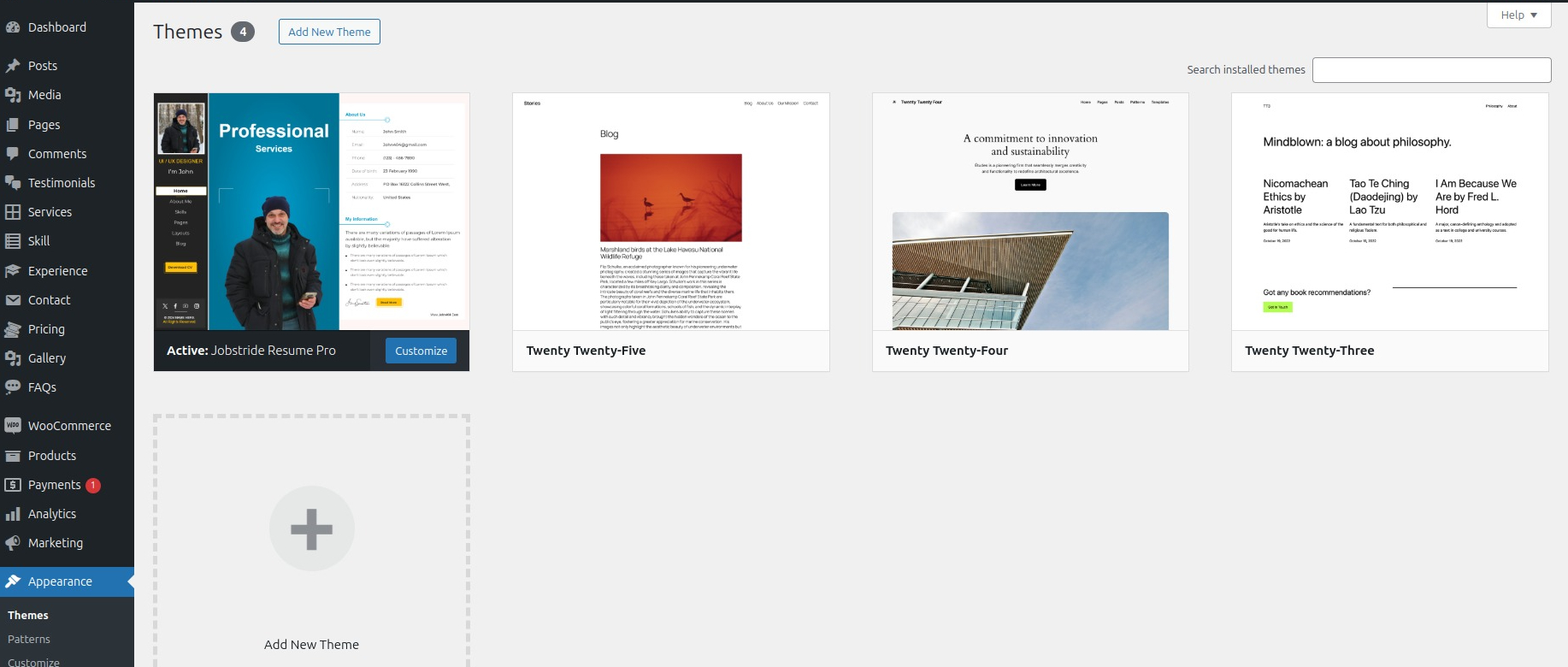Open Patterns submenu link
The image size is (1568, 667).
point(29,640)
